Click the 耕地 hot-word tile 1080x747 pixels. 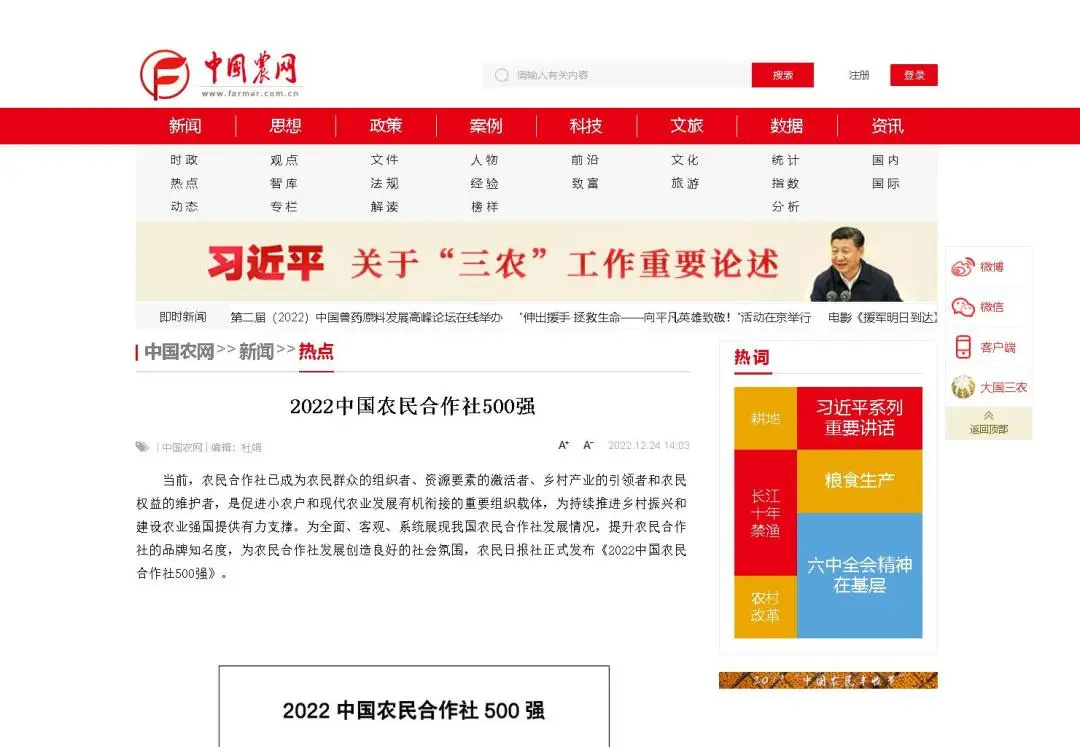tap(765, 419)
